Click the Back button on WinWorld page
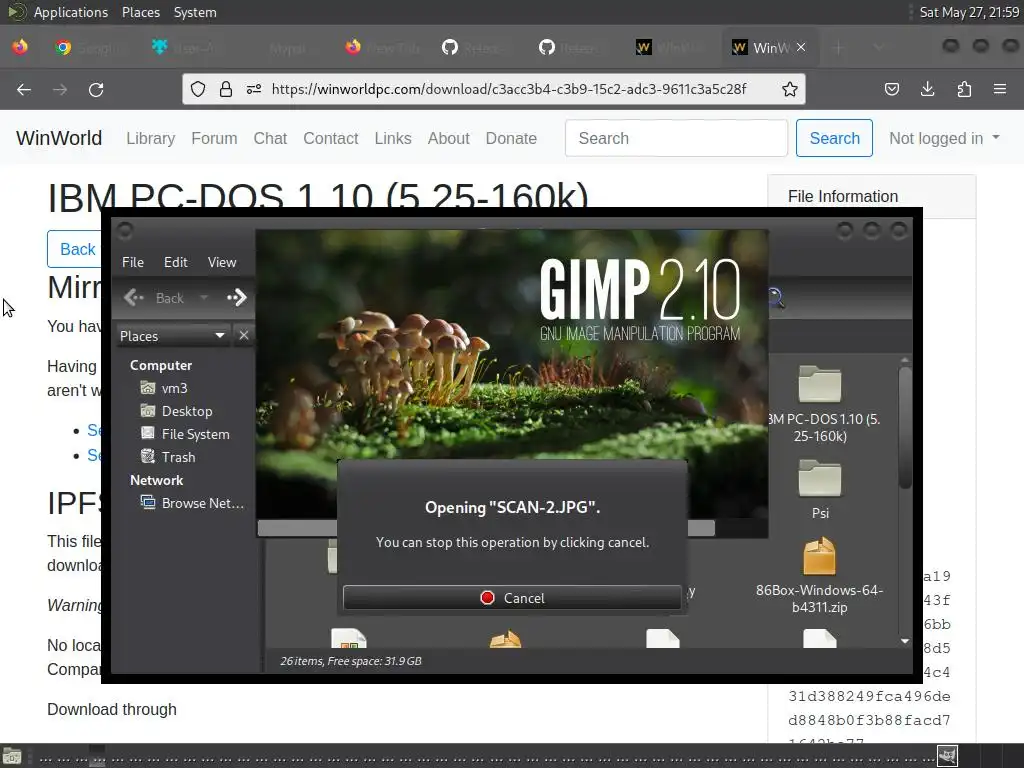The image size is (1024, 768). 74,249
